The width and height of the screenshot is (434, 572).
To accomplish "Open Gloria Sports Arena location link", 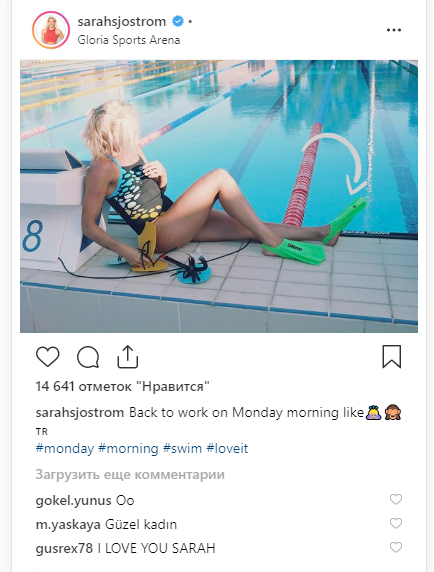I will coord(129,40).
